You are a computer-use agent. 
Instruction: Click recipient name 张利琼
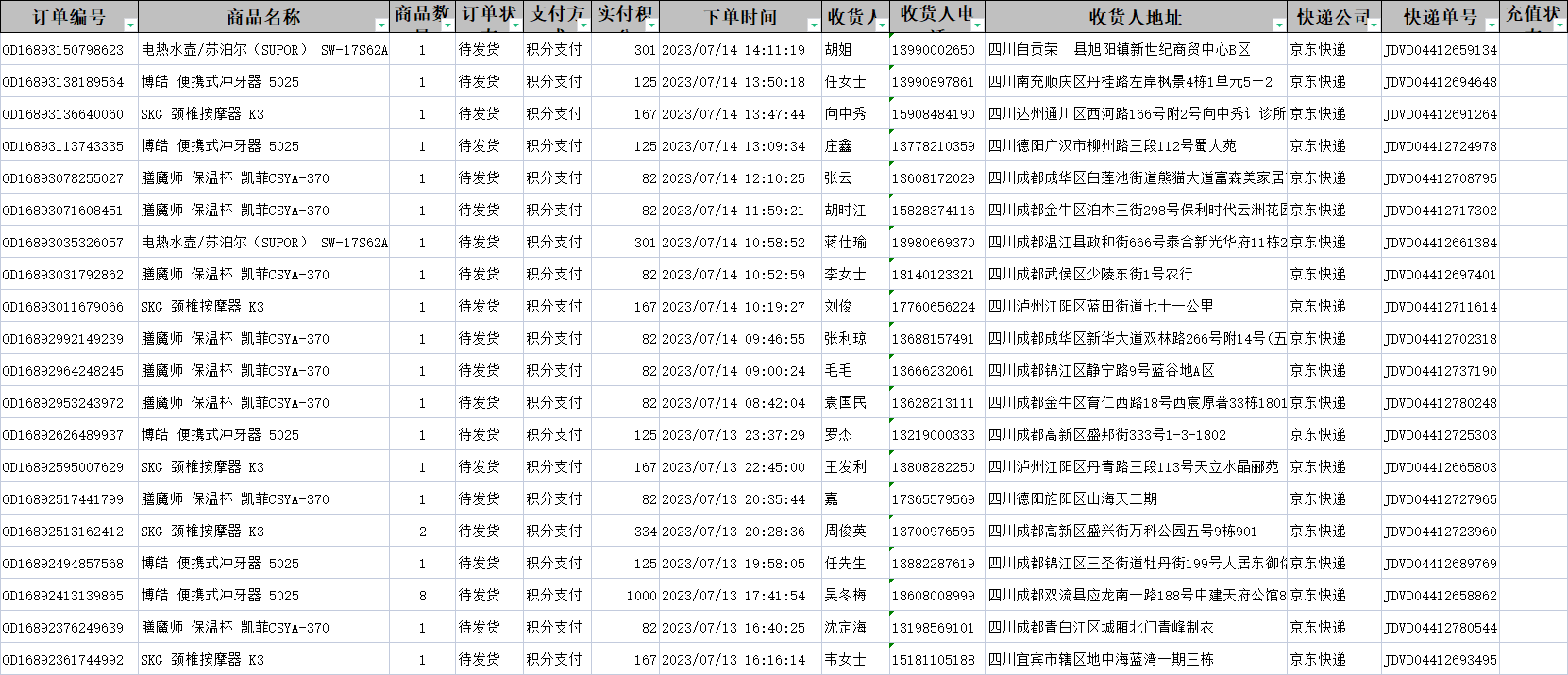(x=845, y=339)
